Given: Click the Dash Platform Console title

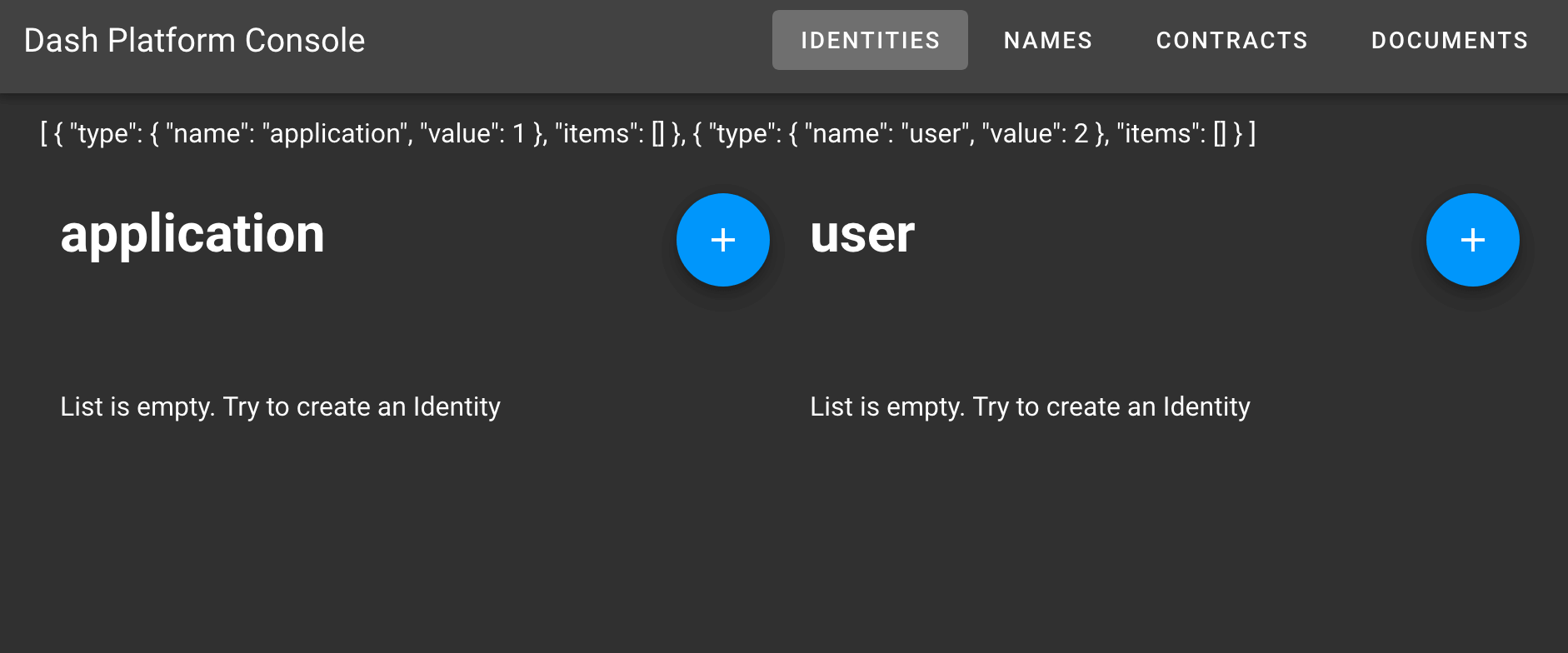Looking at the screenshot, I should click(x=194, y=40).
